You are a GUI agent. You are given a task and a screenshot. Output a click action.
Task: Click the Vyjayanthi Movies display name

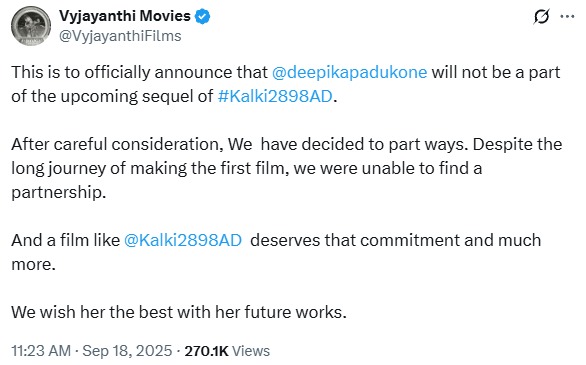[124, 16]
